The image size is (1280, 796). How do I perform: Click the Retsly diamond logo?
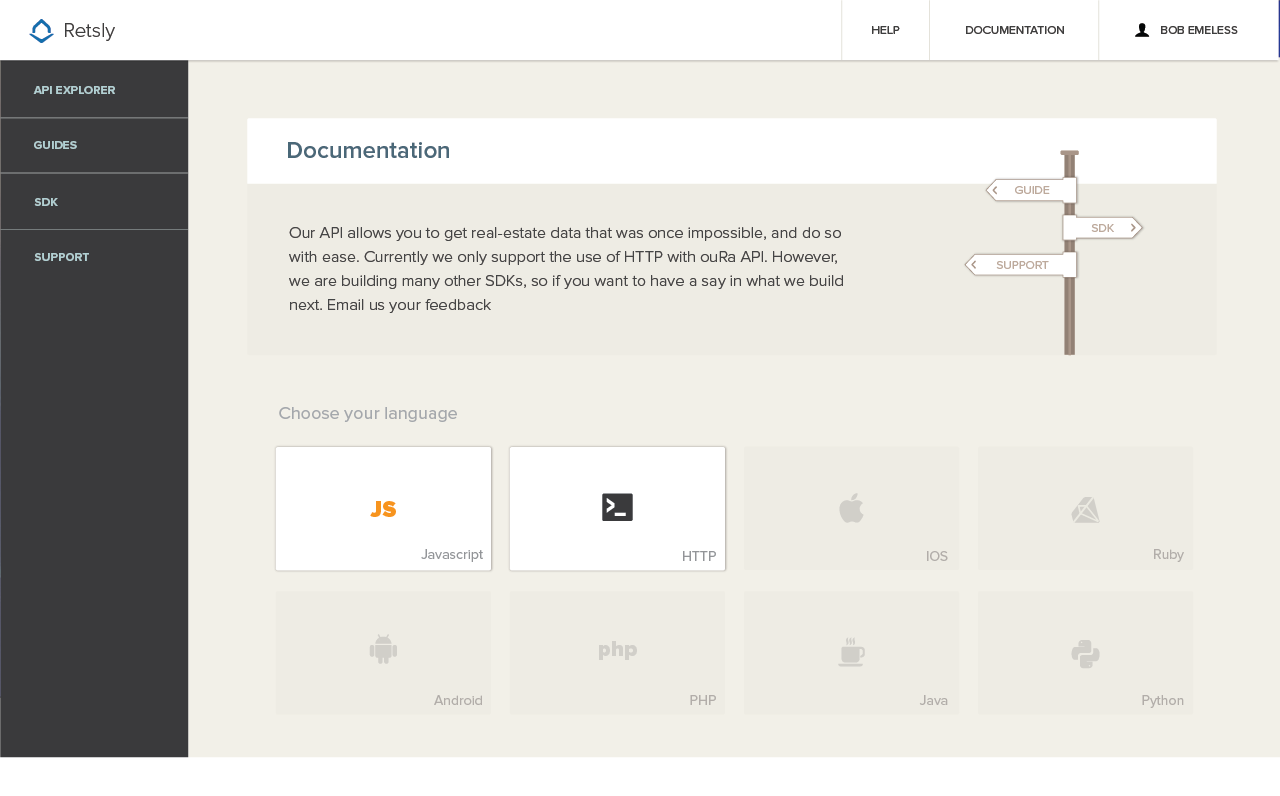coord(41,30)
